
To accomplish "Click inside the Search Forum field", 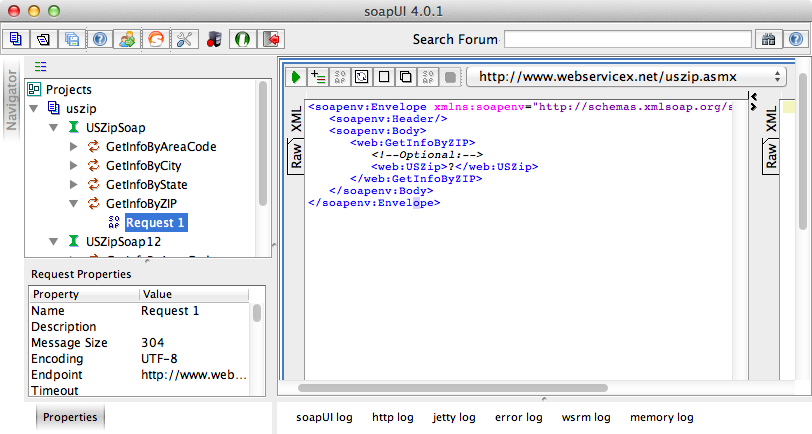I will 628,39.
